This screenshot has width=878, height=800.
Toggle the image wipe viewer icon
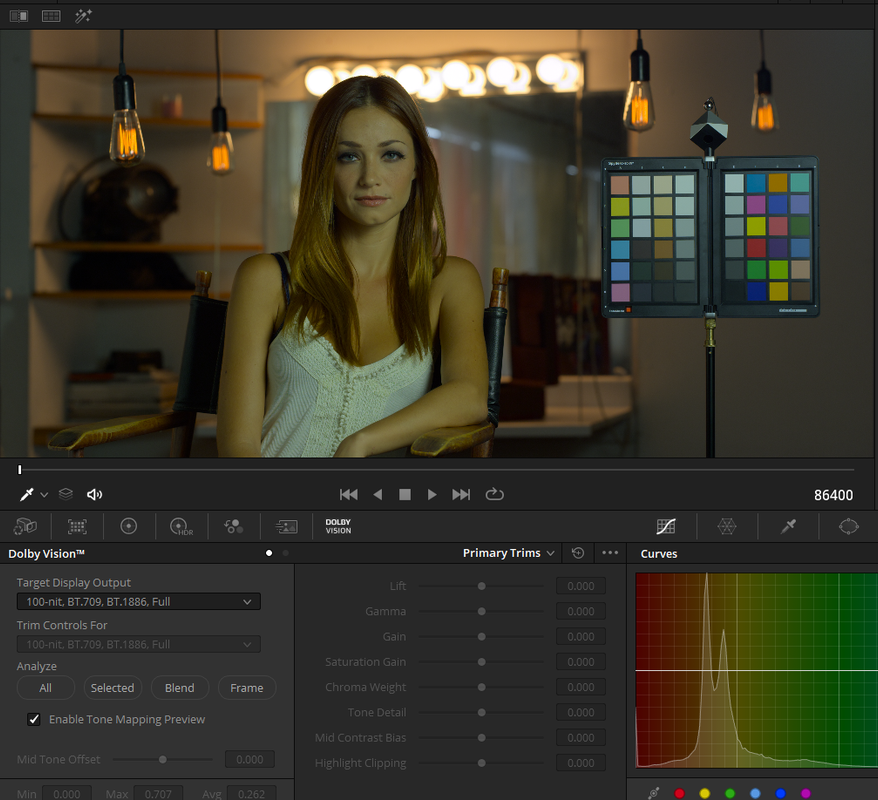18,16
